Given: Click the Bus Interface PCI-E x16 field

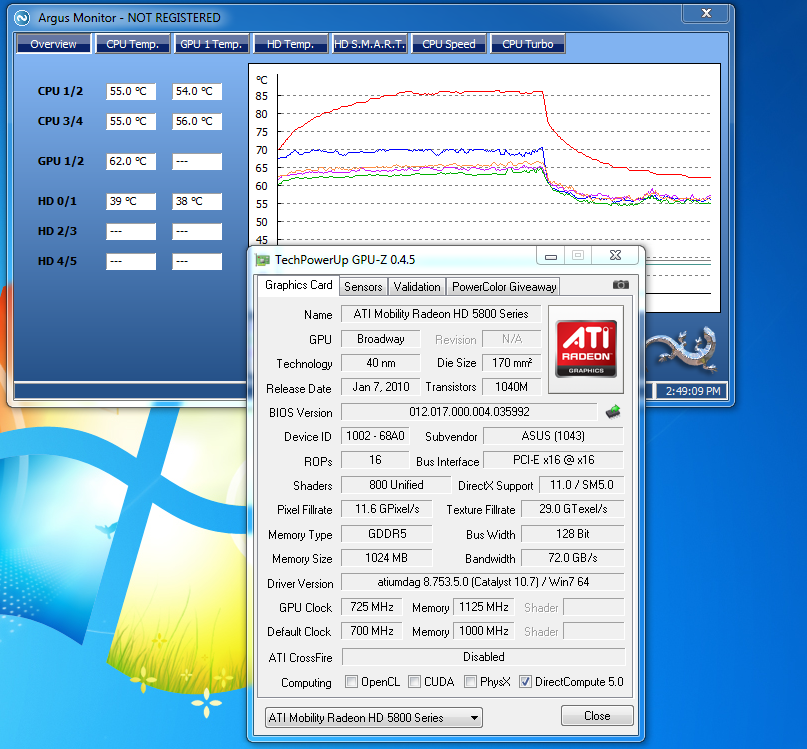Looking at the screenshot, I should click(x=553, y=460).
